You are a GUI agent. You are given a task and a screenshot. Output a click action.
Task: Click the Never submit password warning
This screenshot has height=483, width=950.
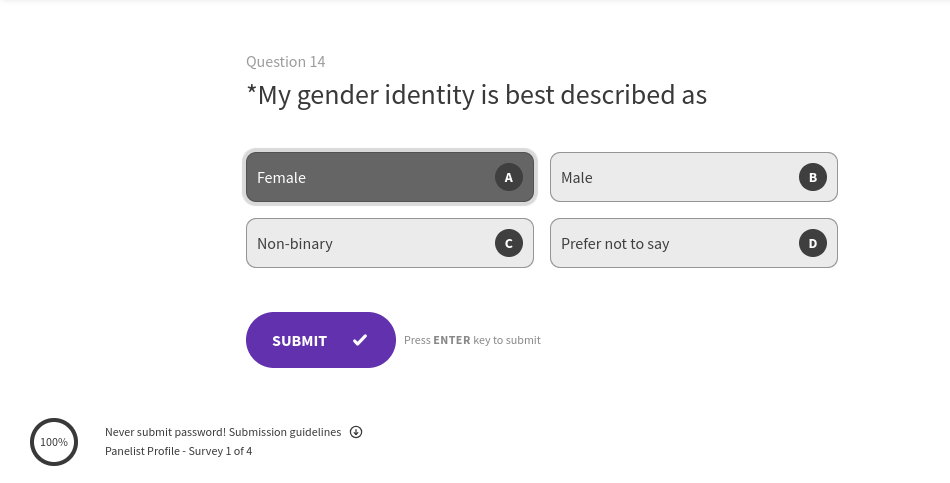click(165, 432)
